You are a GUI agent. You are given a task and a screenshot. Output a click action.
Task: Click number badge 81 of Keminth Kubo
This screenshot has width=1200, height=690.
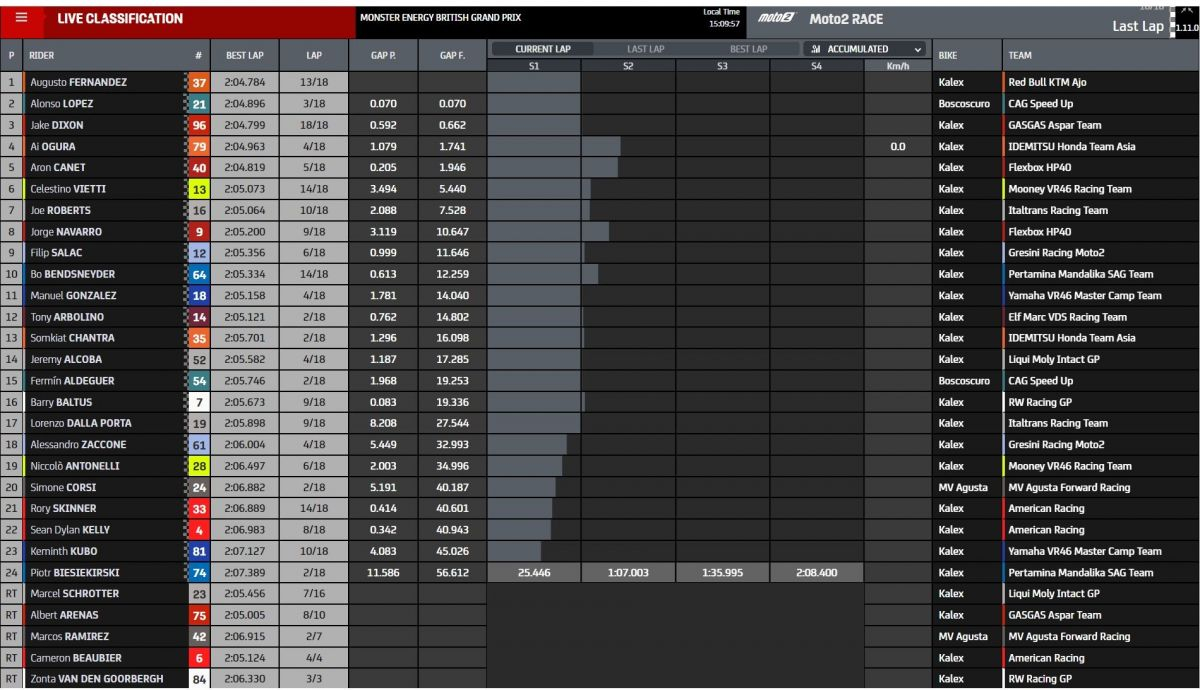(199, 551)
